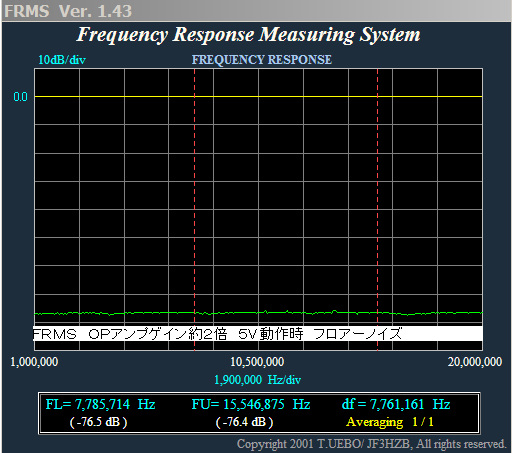Viewport: 512px width, 453px height.
Task: Click the 10,500,000 center frequency label
Action: 257,362
